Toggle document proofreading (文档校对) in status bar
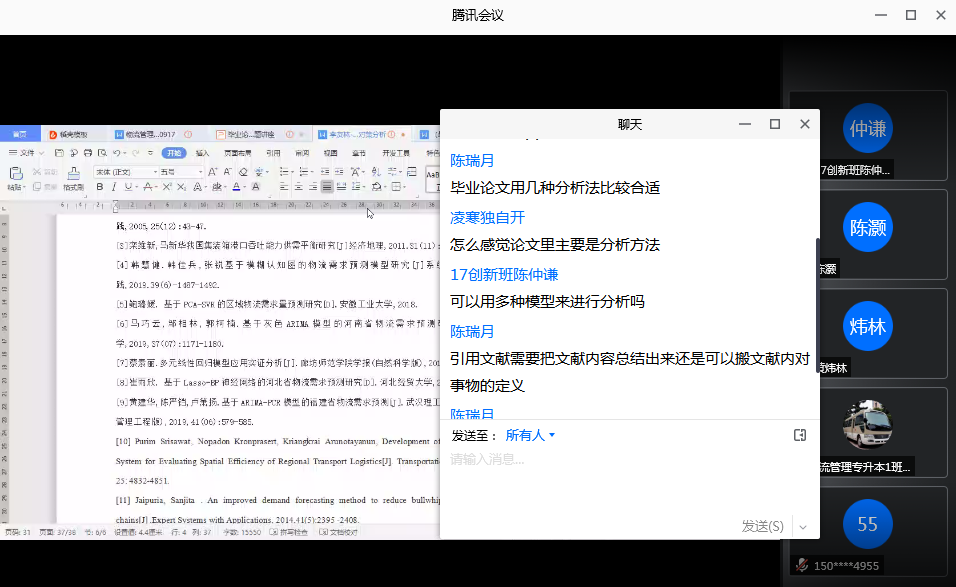 point(341,534)
